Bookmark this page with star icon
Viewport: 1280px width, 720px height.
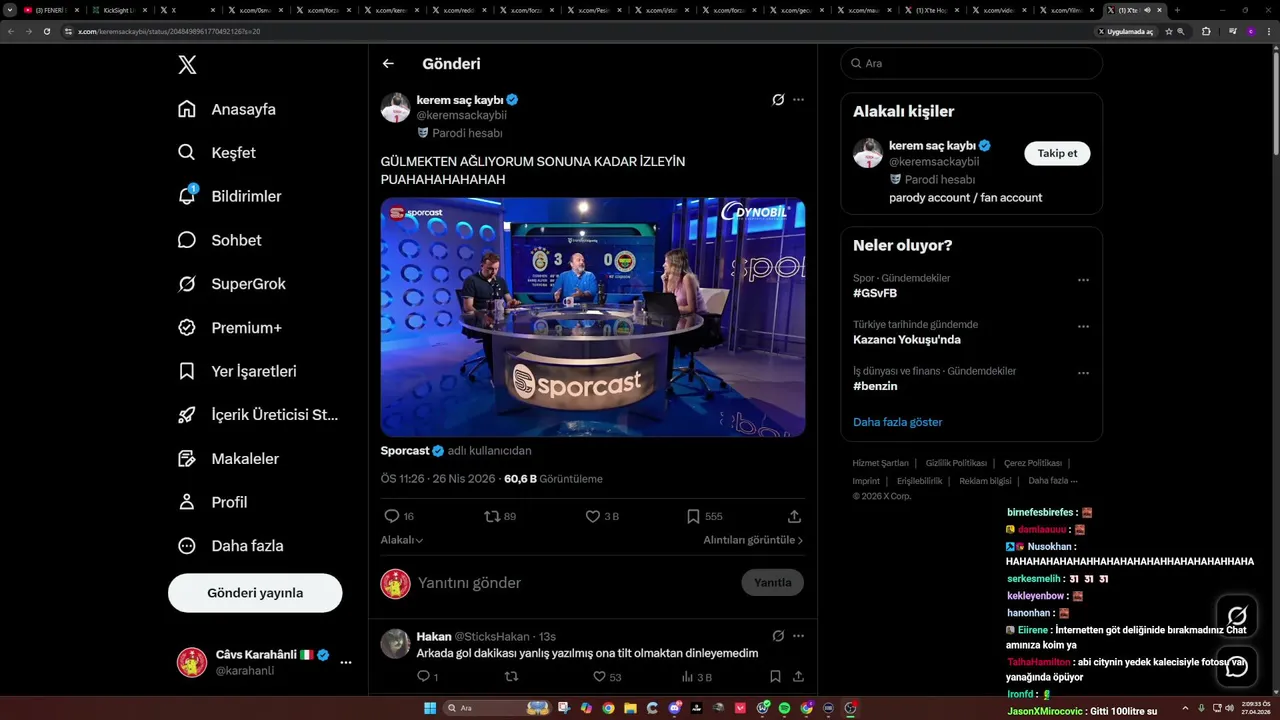pyautogui.click(x=1168, y=31)
